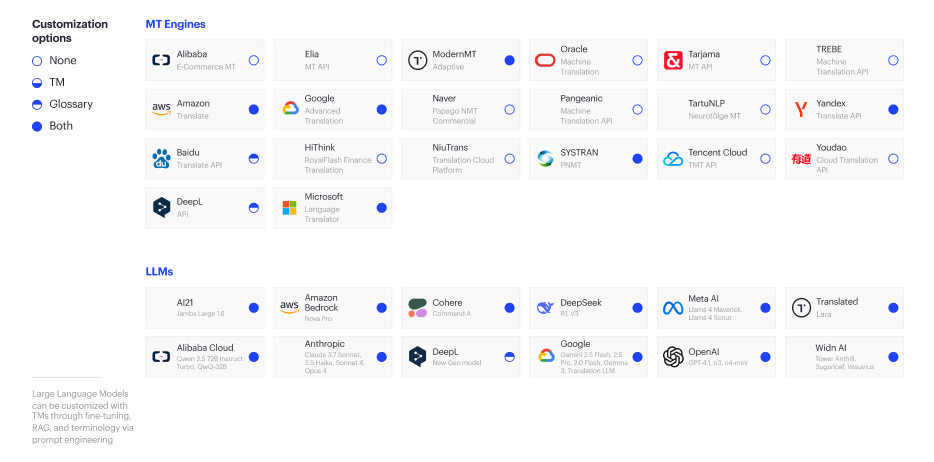The width and height of the screenshot is (934, 462).
Task: Click the Cohere logo
Action: 418,308
